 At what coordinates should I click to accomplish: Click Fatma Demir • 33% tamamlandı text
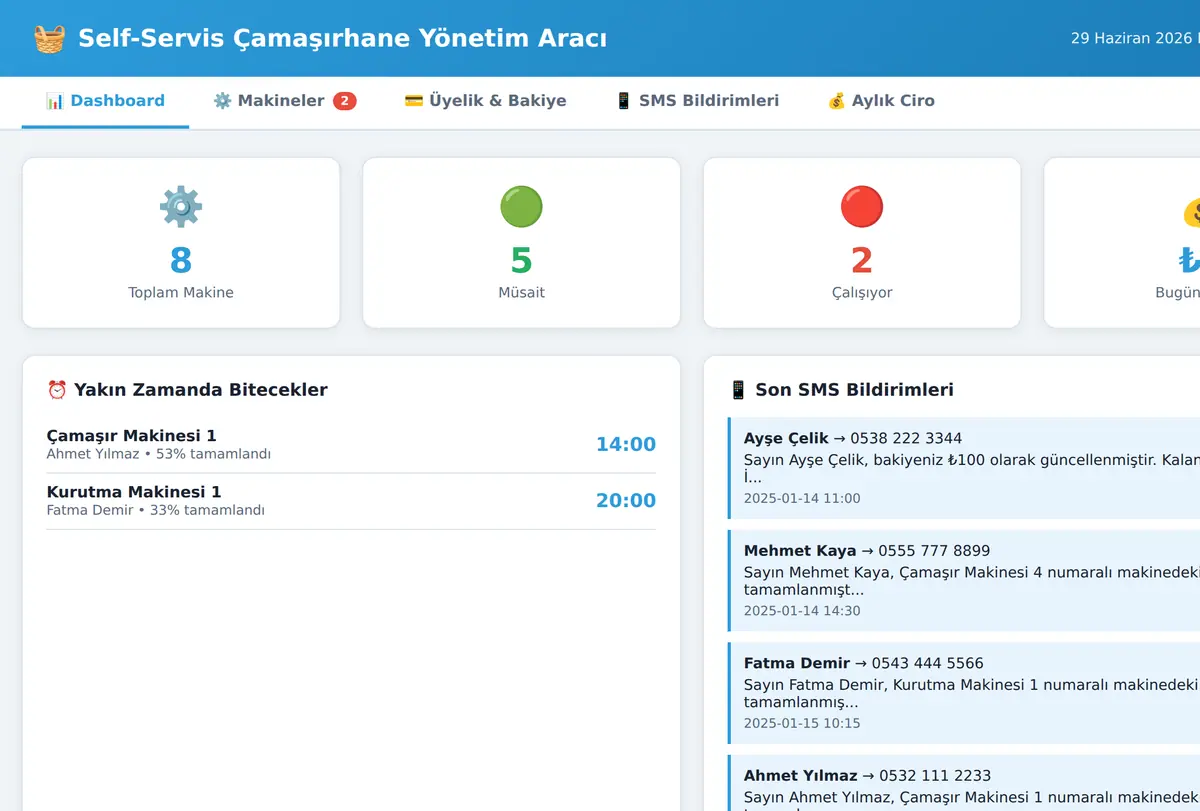pyautogui.click(x=155, y=510)
